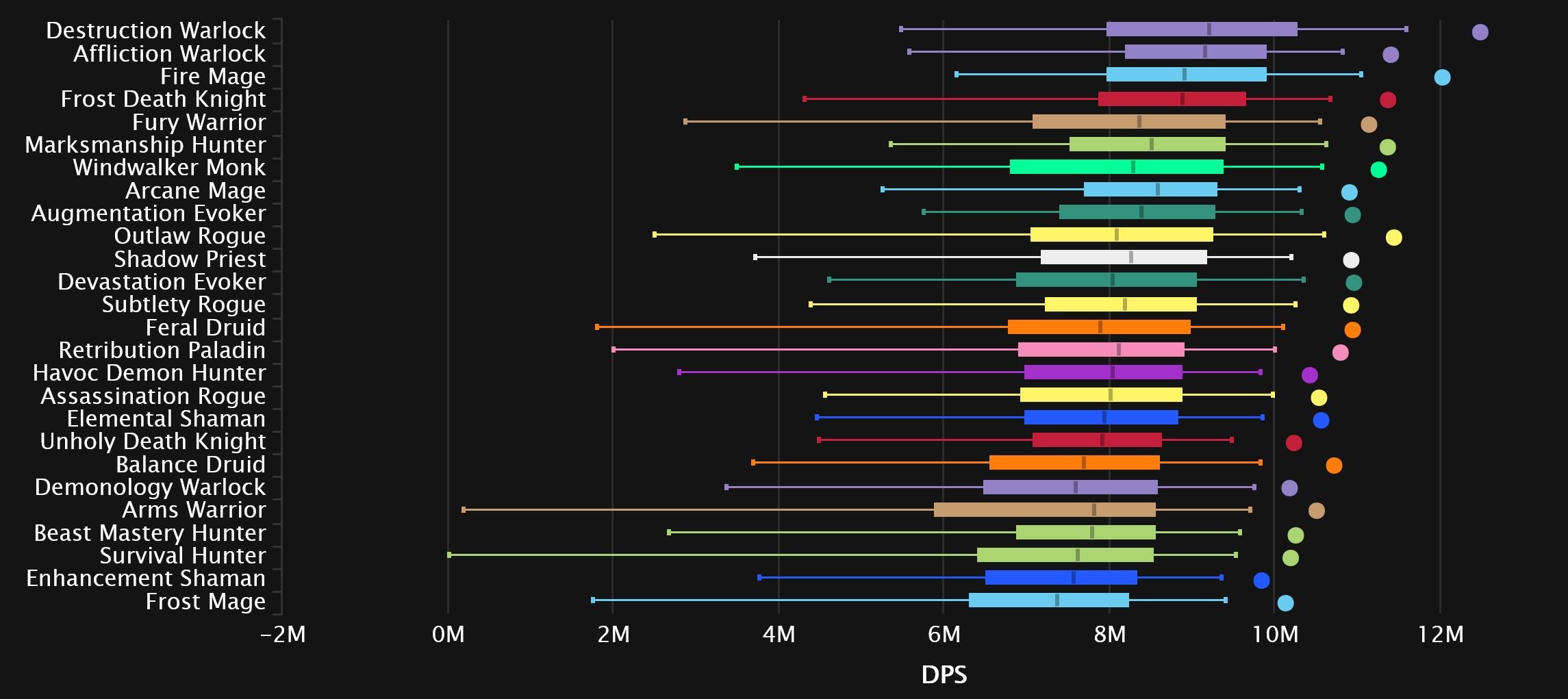Click the Balance Druid orange outlier dot
The width and height of the screenshot is (1568, 699).
click(1333, 466)
